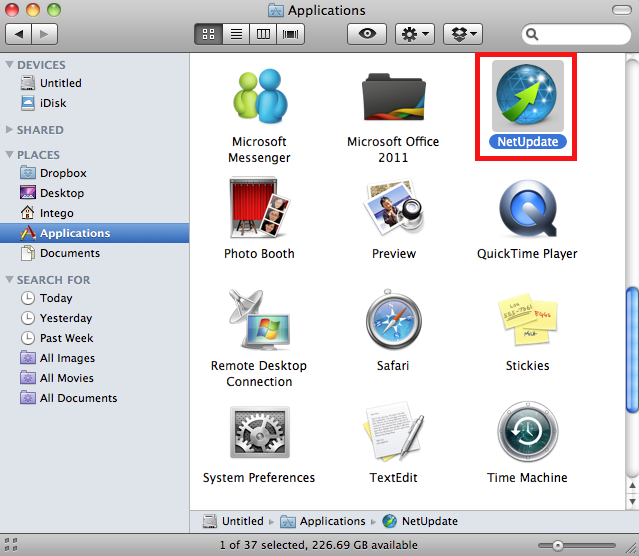Launch the Safari compass icon
The image size is (639, 556).
(393, 320)
